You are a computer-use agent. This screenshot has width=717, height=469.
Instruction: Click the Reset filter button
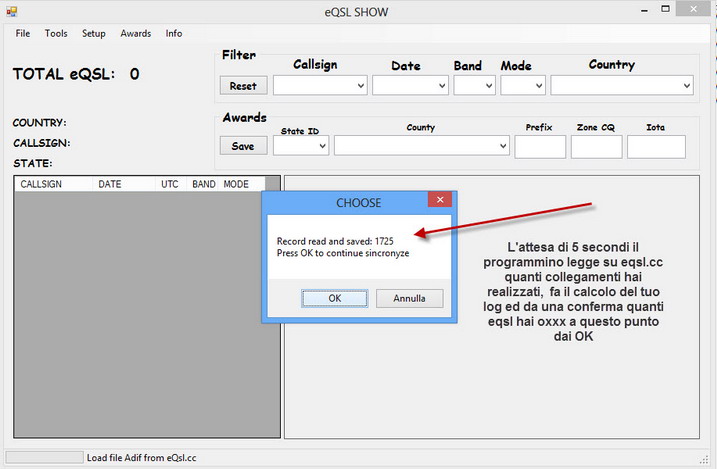point(243,85)
